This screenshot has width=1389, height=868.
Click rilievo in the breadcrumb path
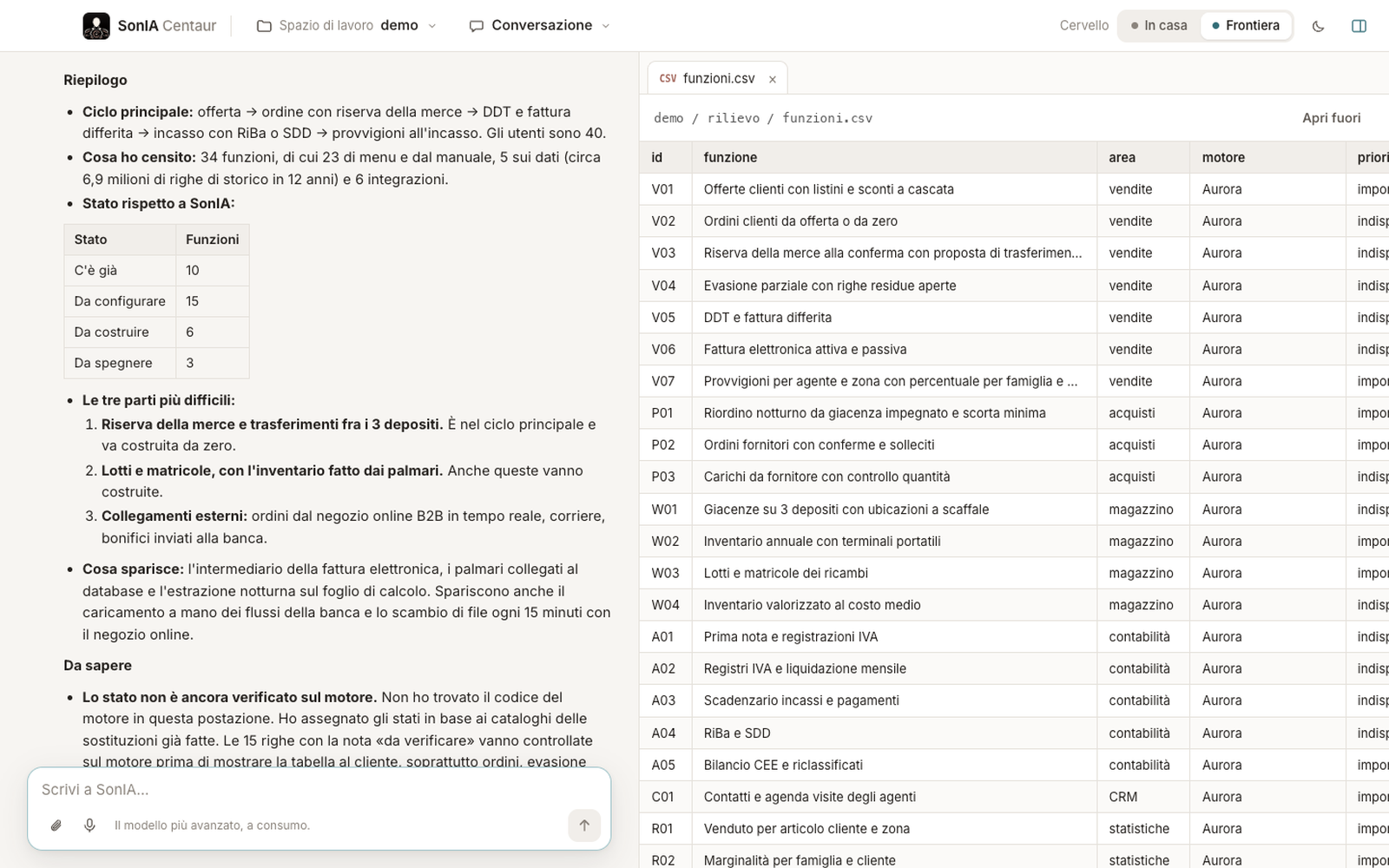[x=734, y=118]
